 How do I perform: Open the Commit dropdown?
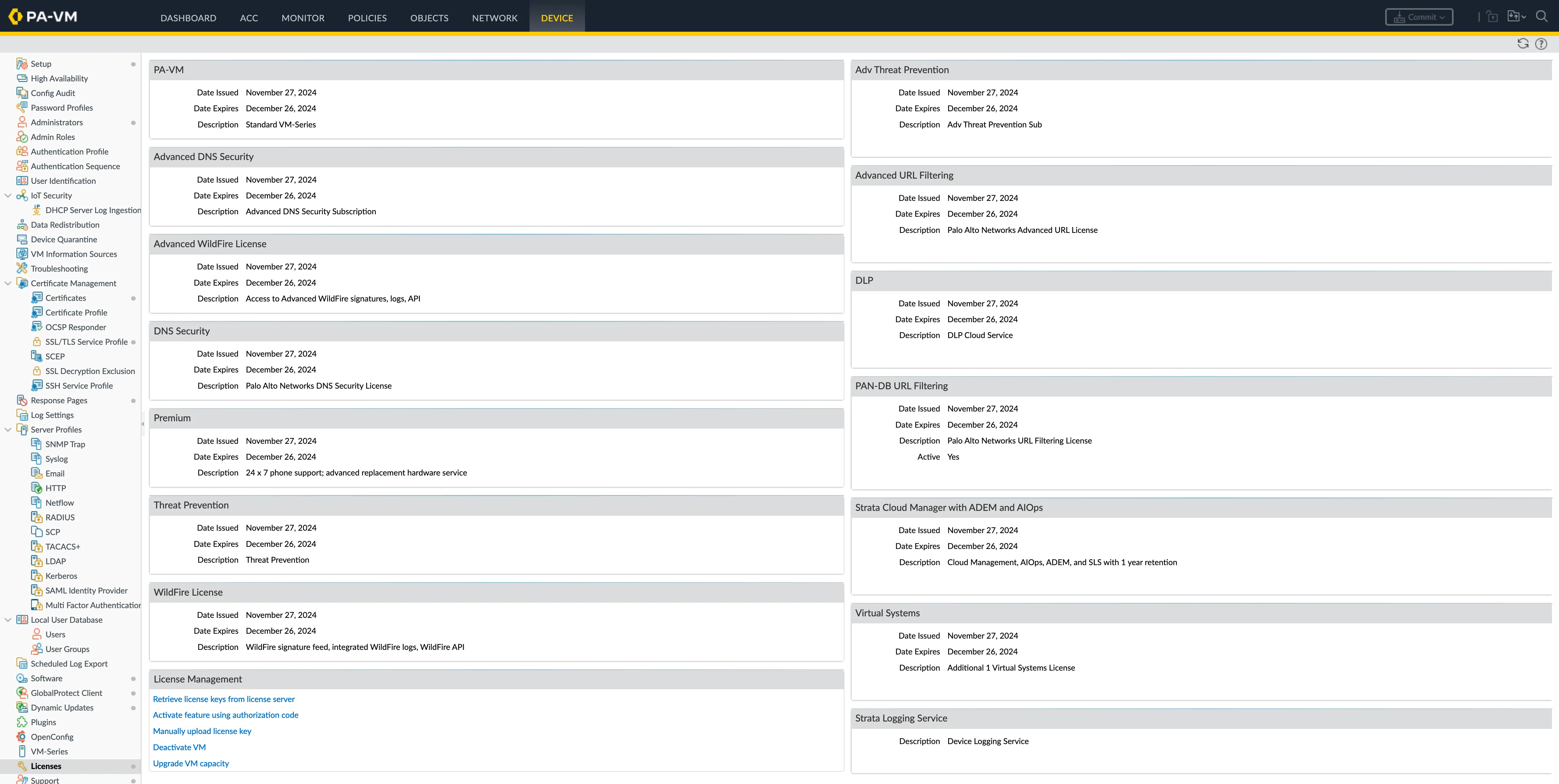click(1418, 17)
